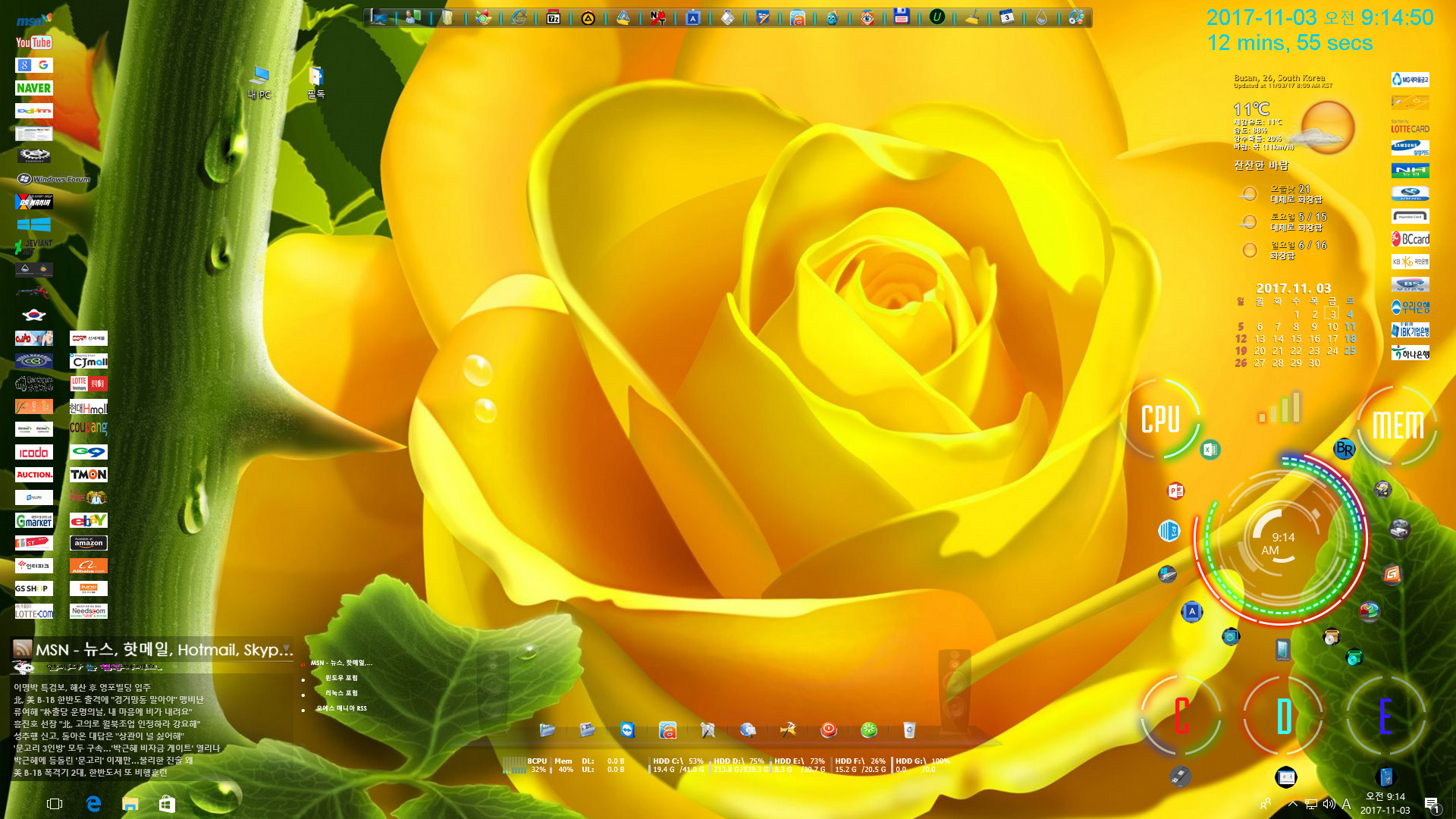Open the CJmall shopping shortcut
The image size is (1456, 819).
(89, 361)
